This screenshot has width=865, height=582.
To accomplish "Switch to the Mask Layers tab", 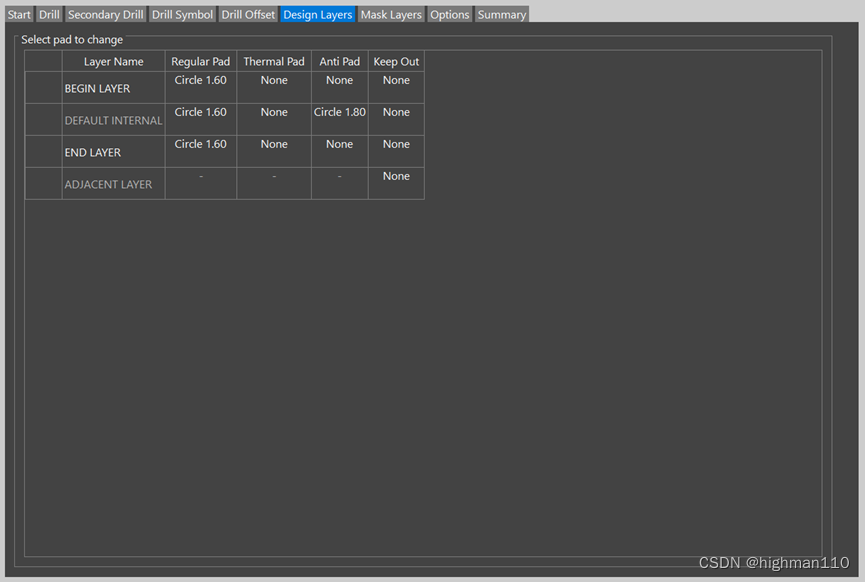I will (x=391, y=14).
